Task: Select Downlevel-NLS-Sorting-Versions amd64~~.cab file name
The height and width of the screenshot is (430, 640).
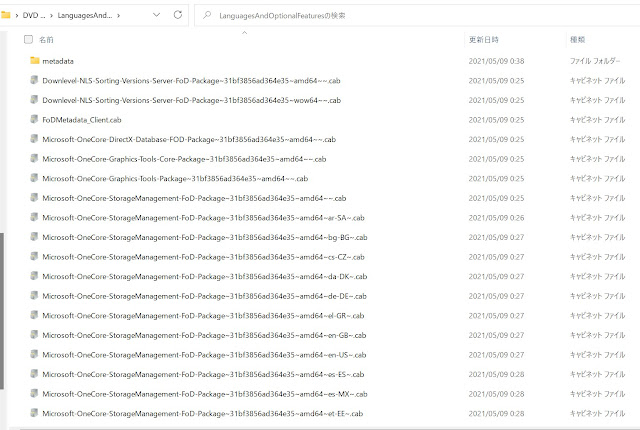Action: pyautogui.click(x=191, y=81)
